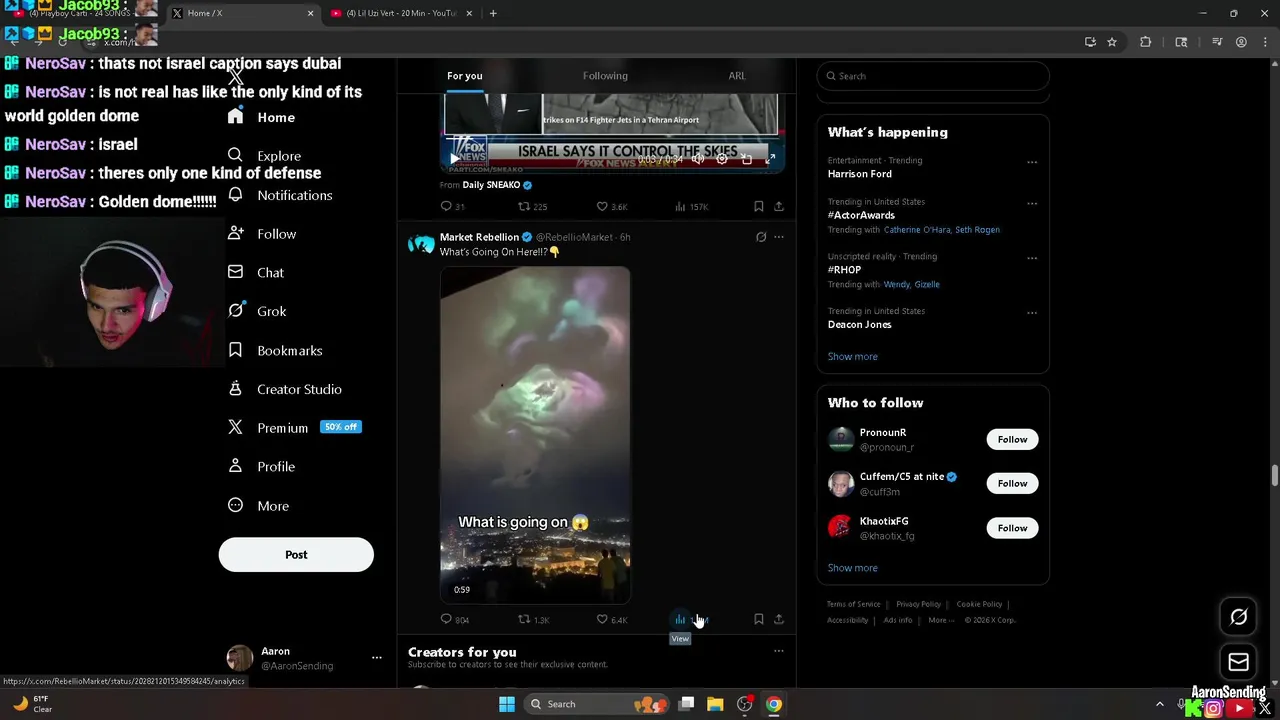
Task: Follow PronounR
Action: [1012, 439]
